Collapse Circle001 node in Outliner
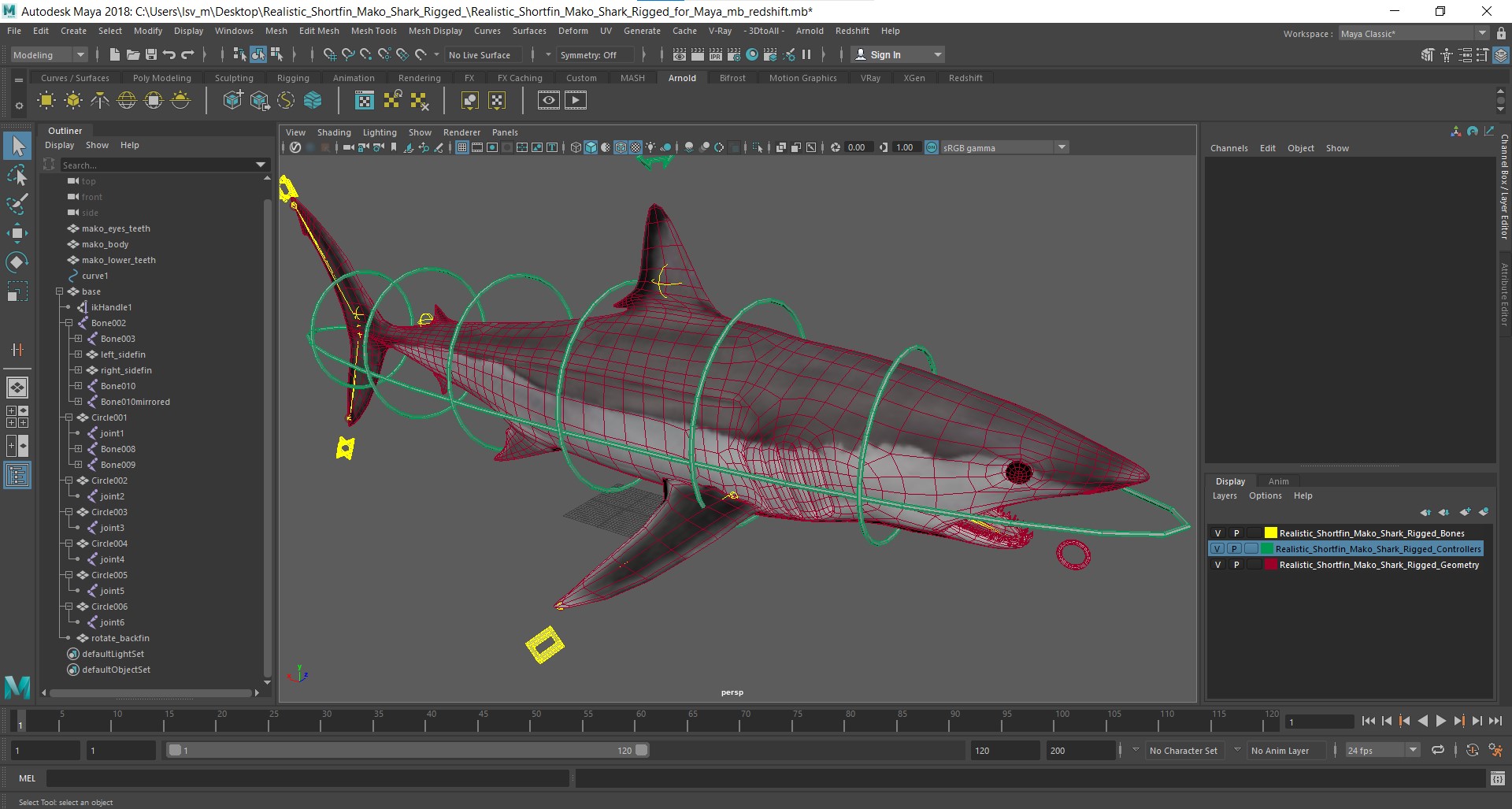The height and width of the screenshot is (809, 1512). pyautogui.click(x=69, y=417)
